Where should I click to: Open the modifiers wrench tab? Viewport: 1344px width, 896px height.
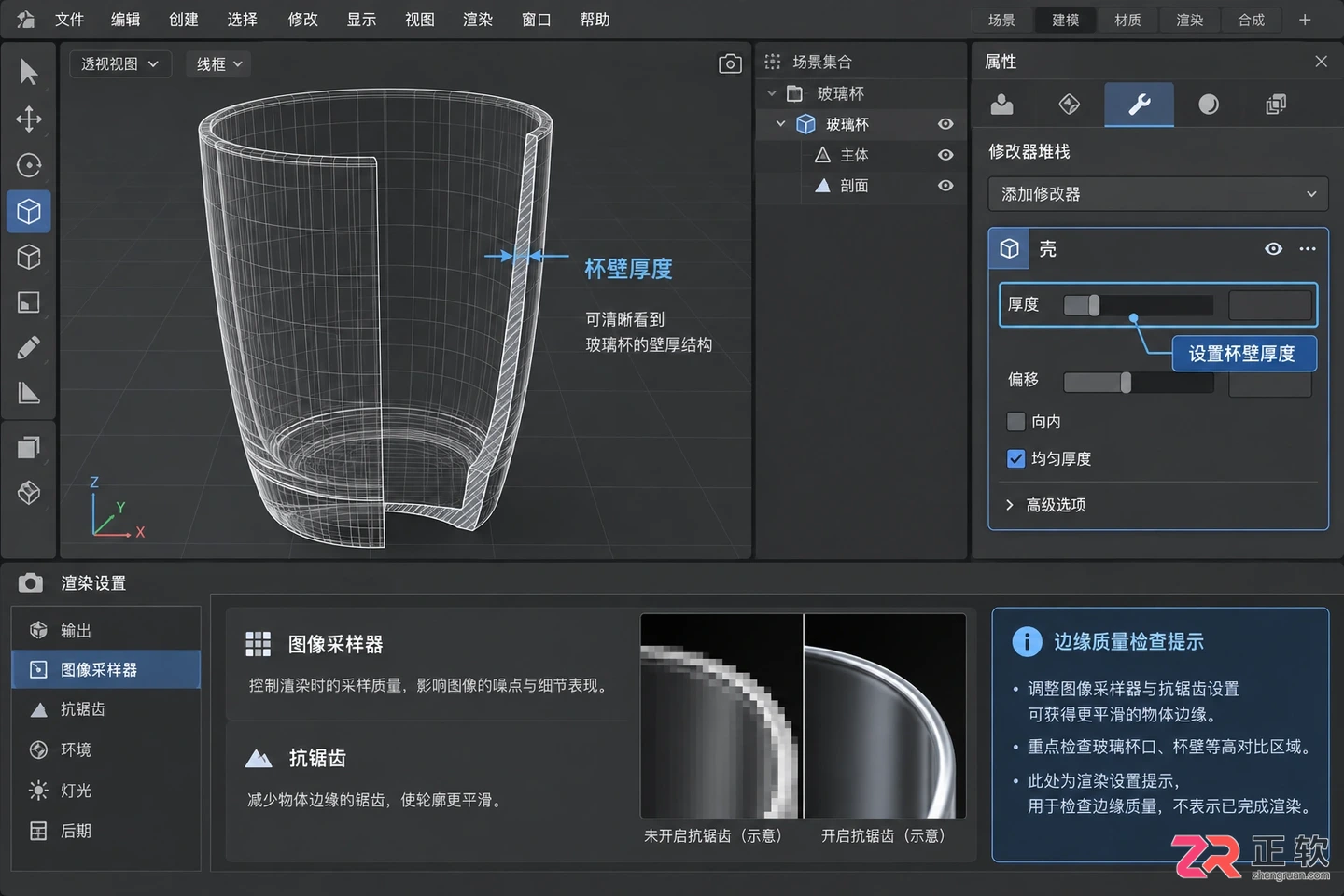(1139, 105)
